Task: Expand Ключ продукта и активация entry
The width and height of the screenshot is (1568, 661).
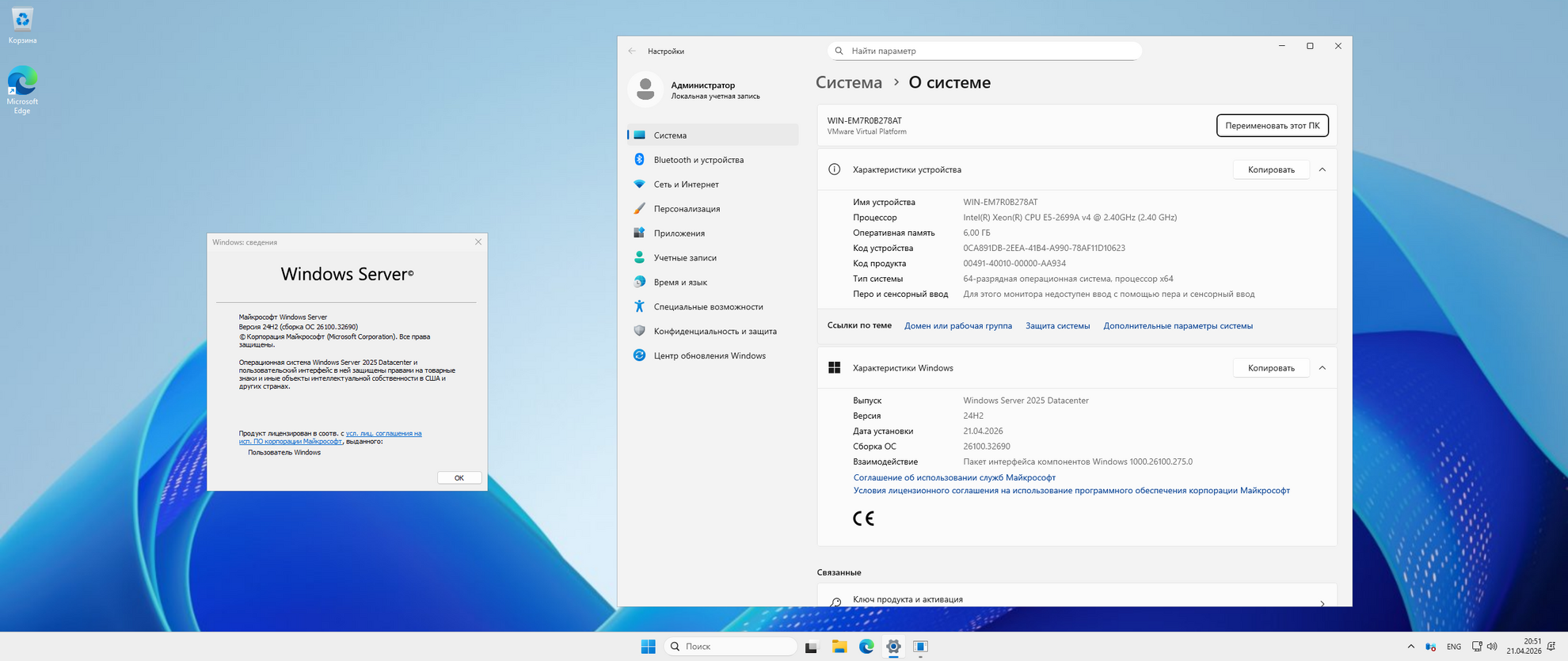Action: pos(1321,602)
